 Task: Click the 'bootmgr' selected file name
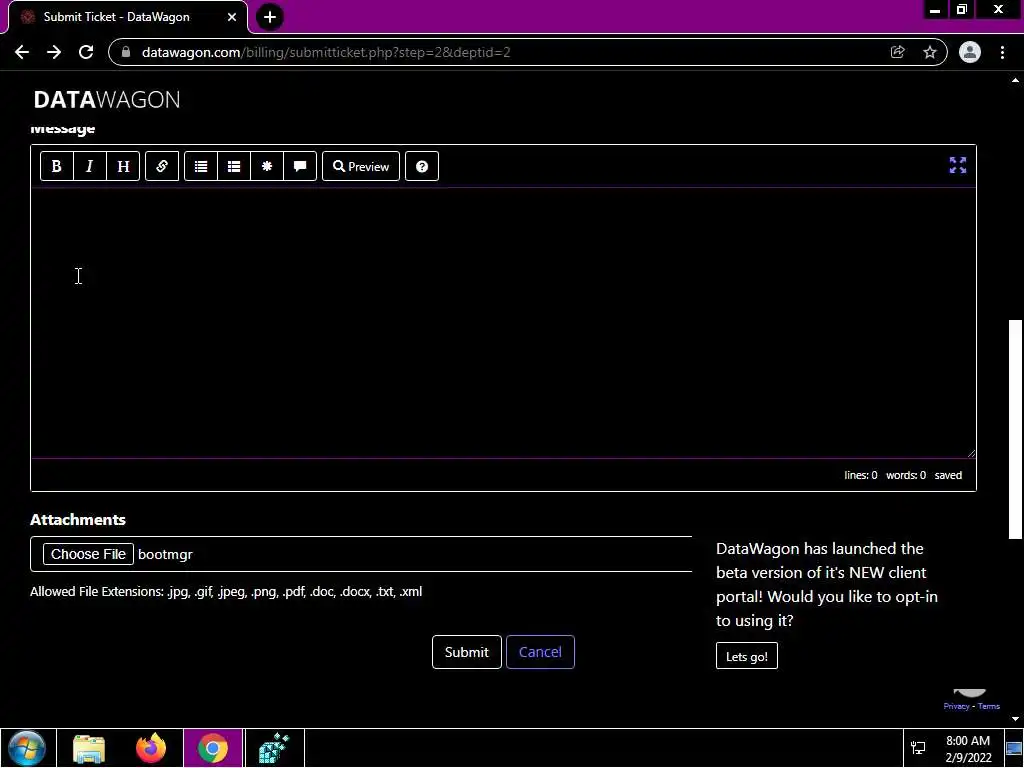[x=165, y=554]
